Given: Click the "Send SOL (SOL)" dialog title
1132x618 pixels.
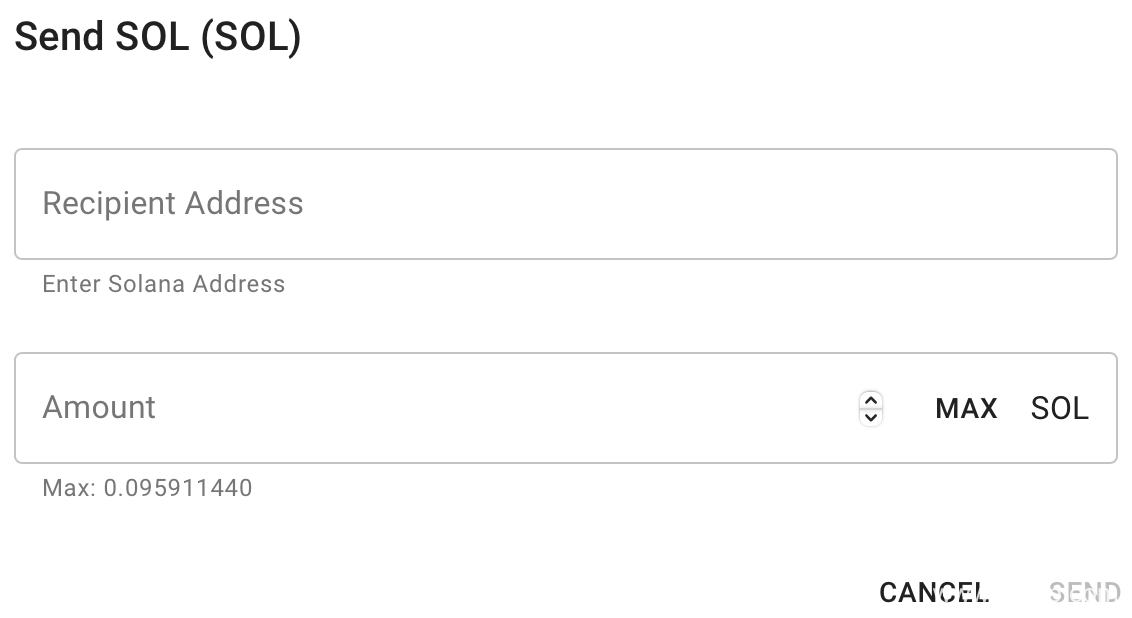Looking at the screenshot, I should (158, 37).
